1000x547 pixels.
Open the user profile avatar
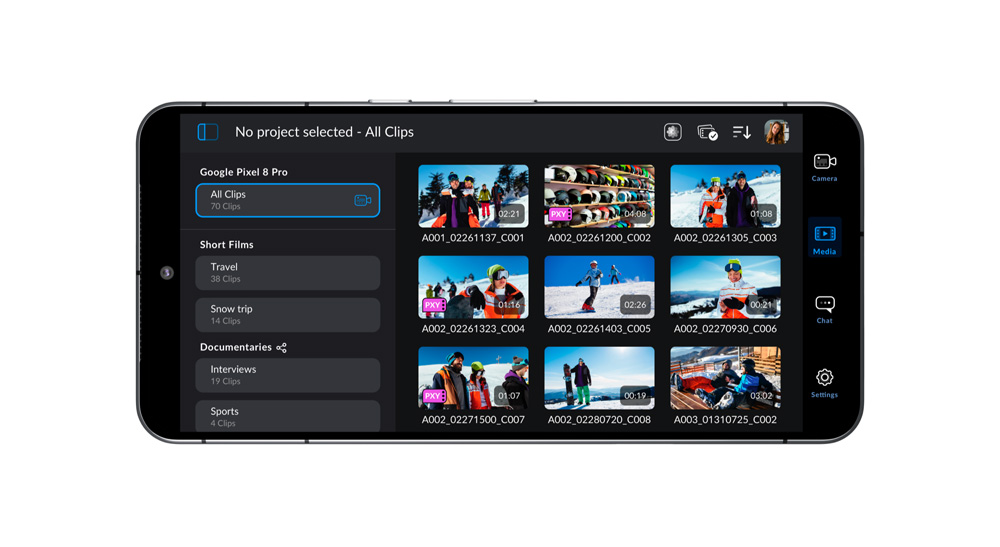pos(776,132)
